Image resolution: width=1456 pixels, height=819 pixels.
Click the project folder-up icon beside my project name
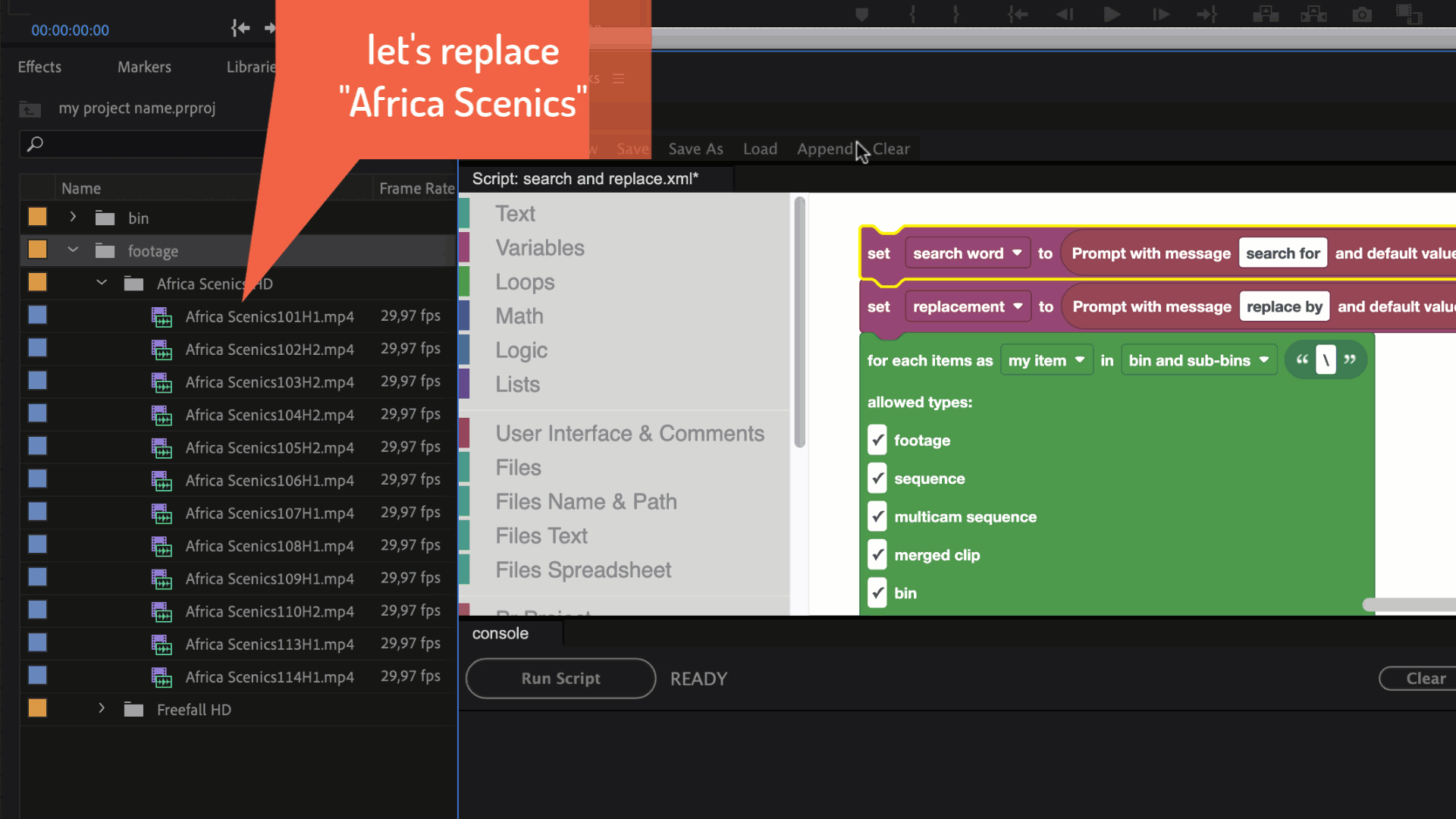(x=30, y=109)
